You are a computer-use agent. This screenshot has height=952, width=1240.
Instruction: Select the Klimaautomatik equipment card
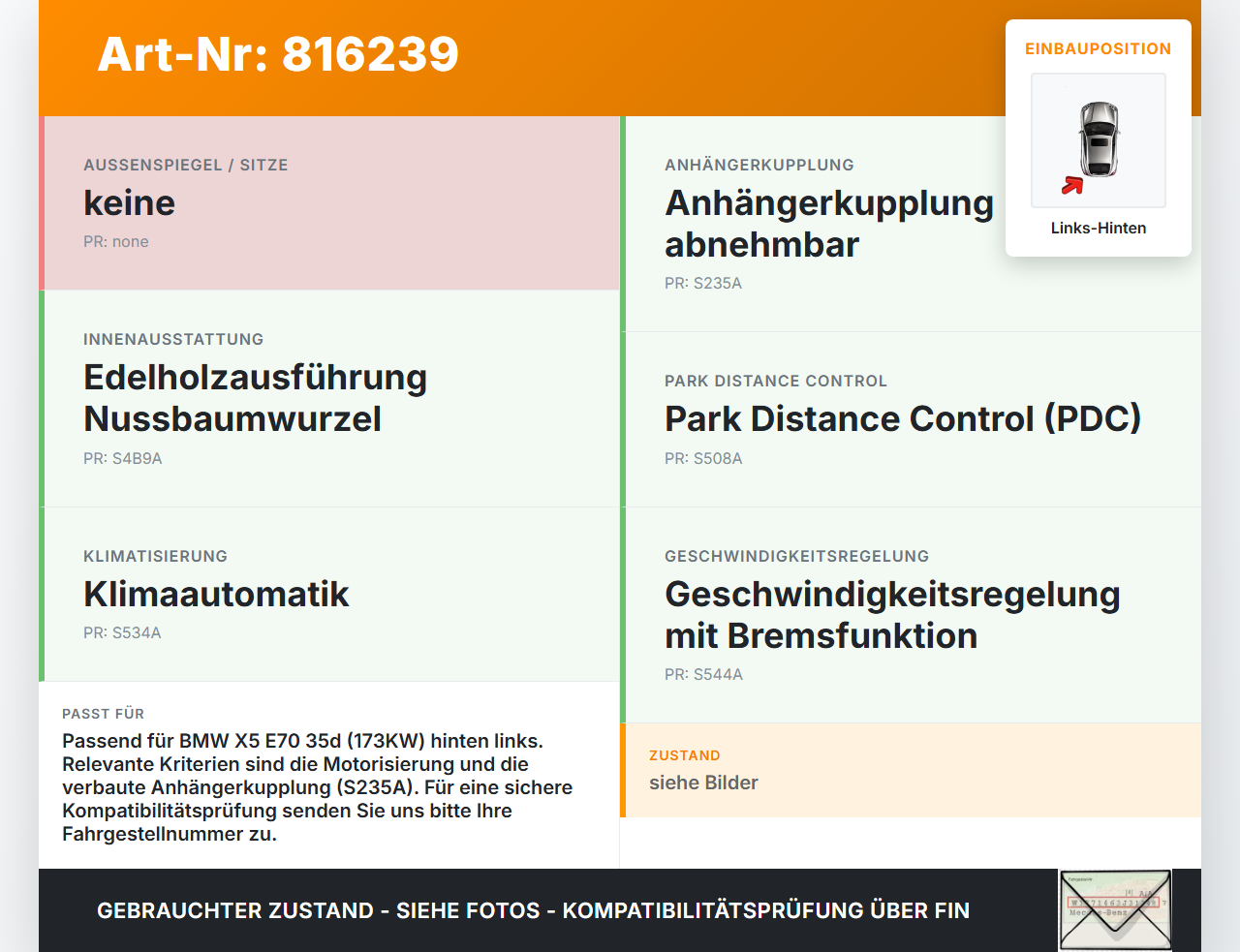(329, 595)
